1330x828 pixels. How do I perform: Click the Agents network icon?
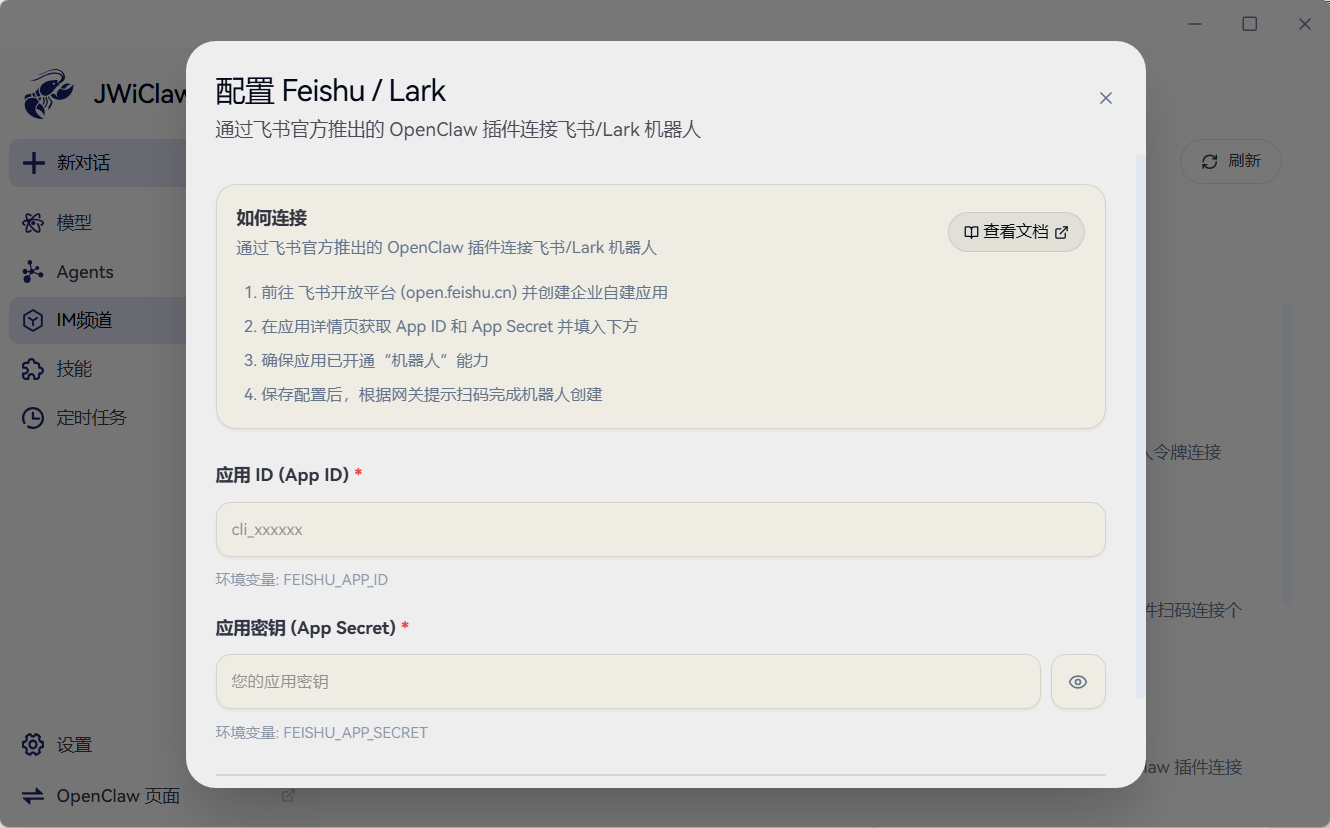pyautogui.click(x=33, y=272)
